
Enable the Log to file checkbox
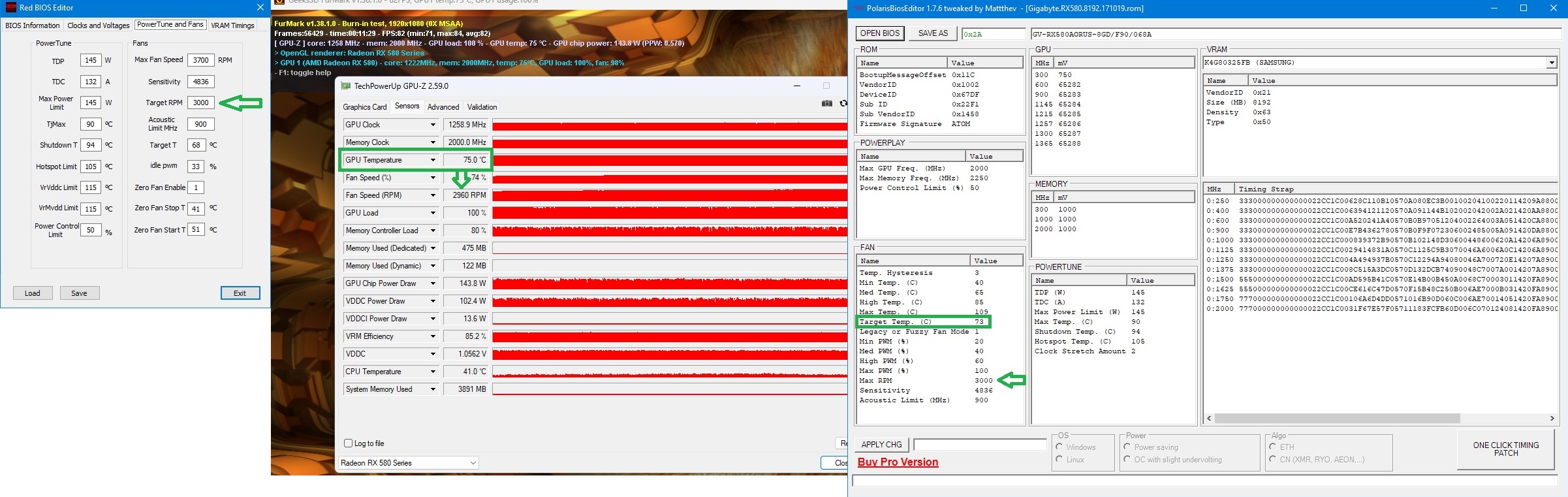coord(349,443)
